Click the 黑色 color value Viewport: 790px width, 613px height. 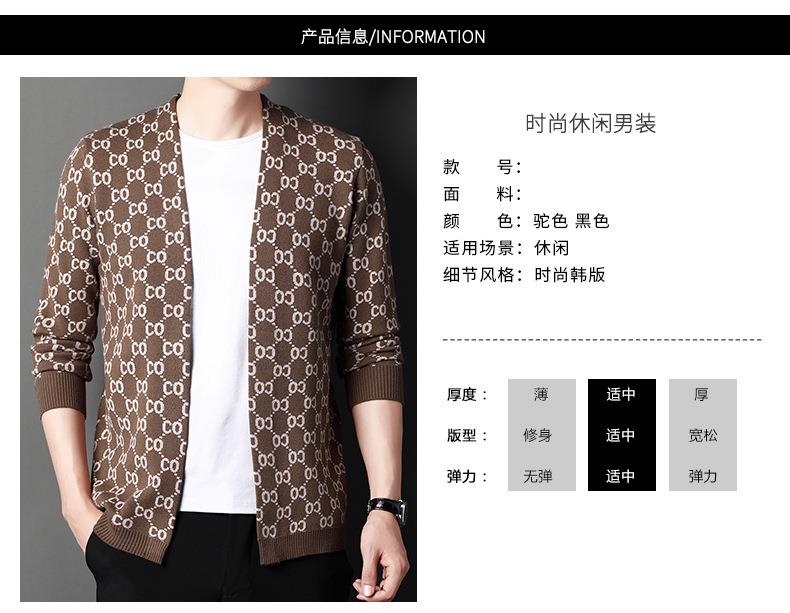click(592, 221)
